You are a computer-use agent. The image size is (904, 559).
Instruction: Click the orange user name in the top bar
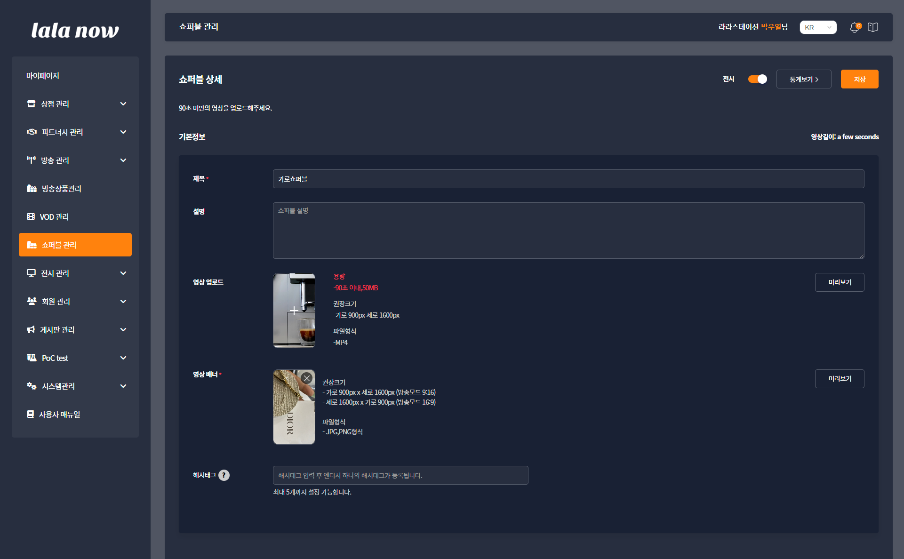[x=771, y=27]
